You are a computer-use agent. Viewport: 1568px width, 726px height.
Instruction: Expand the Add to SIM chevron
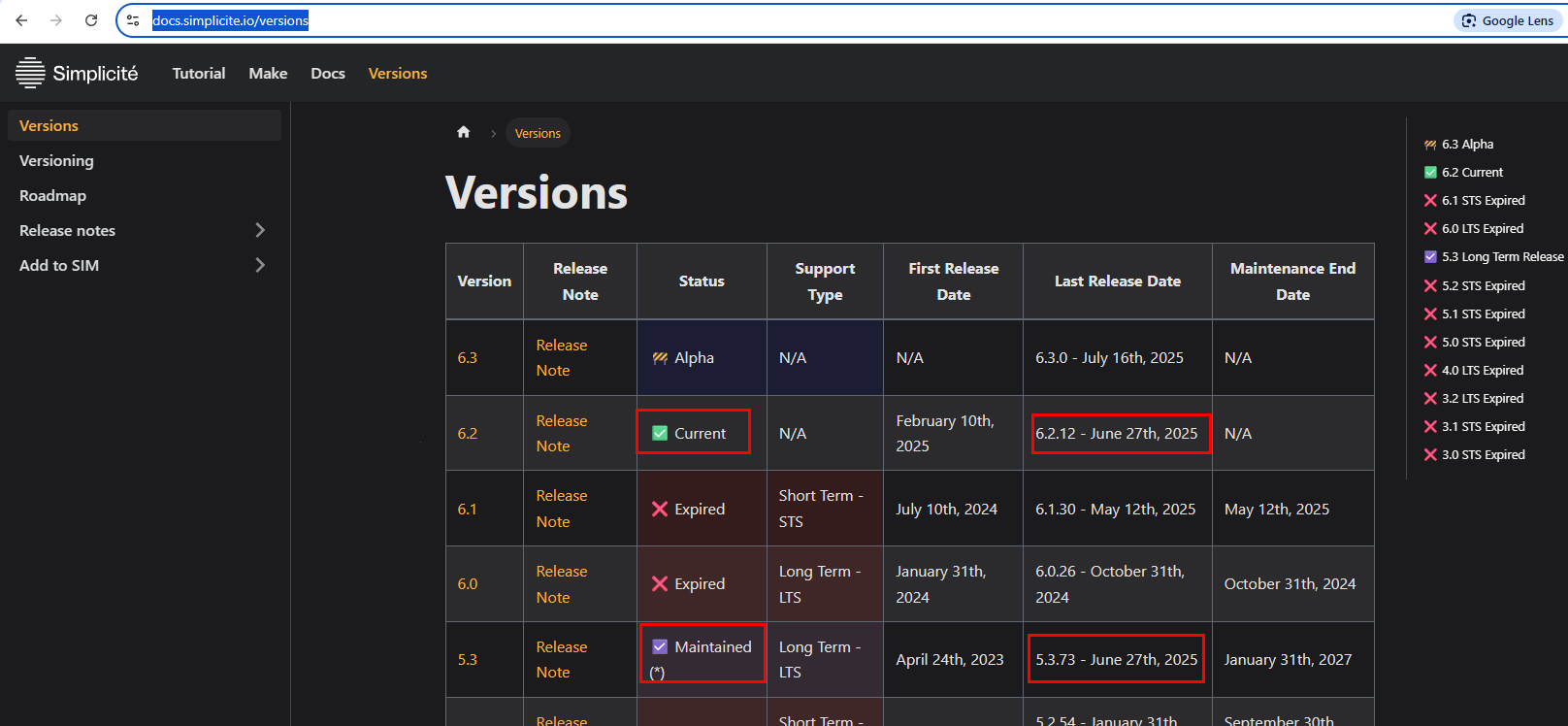click(x=260, y=265)
